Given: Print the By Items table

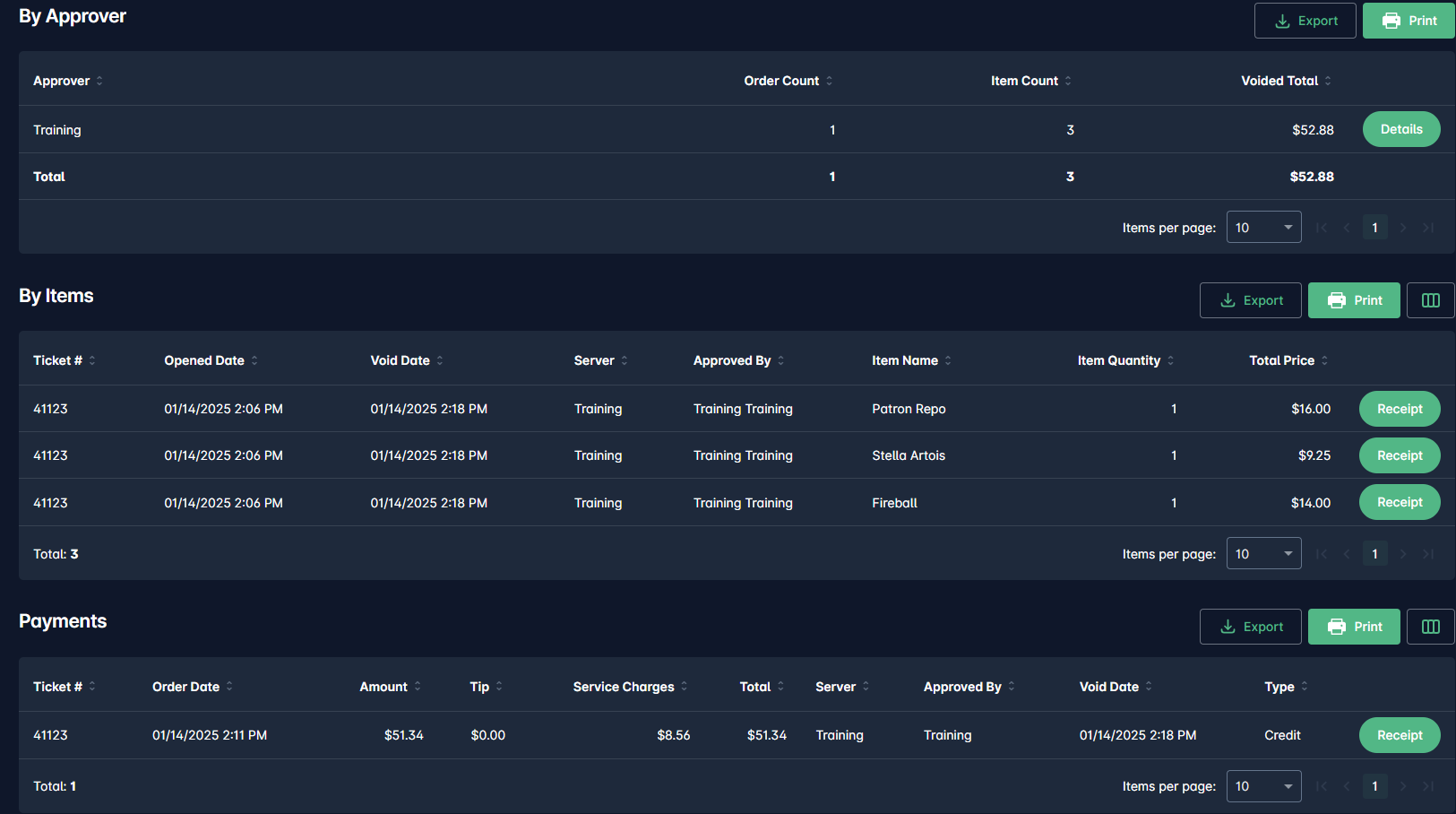Looking at the screenshot, I should 1353,300.
